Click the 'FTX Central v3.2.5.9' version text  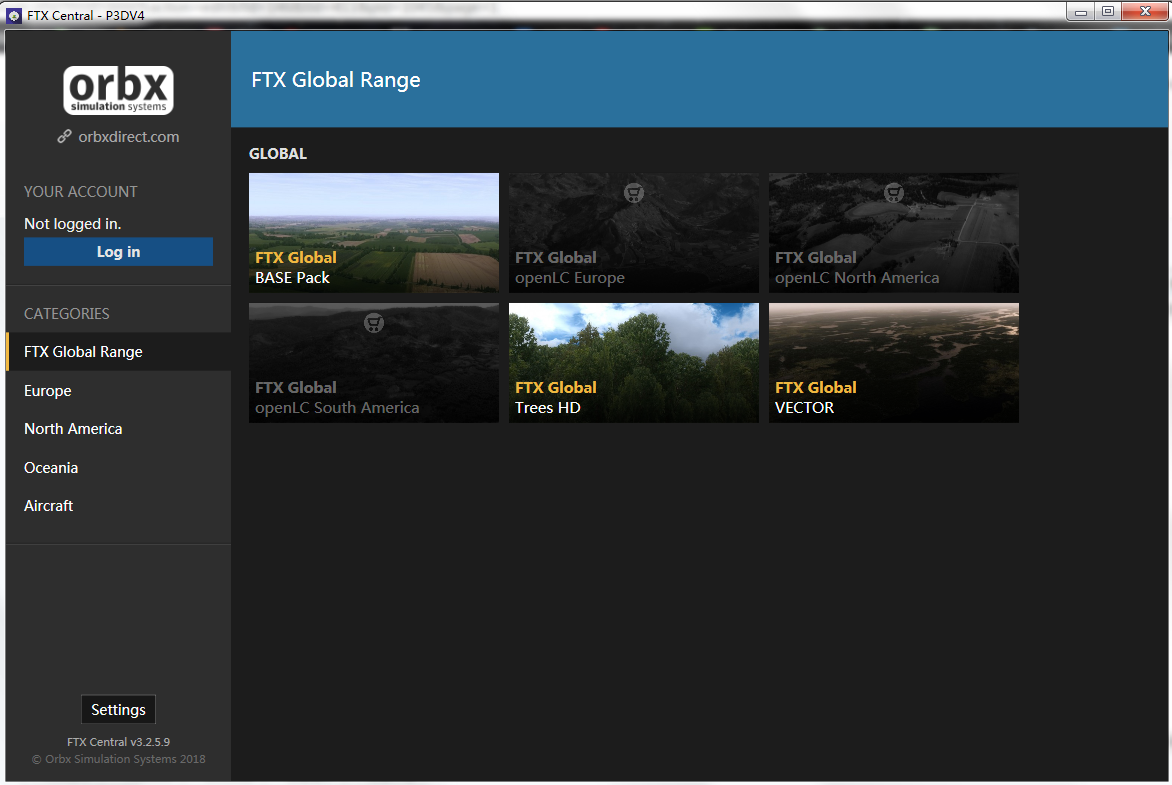click(x=118, y=742)
